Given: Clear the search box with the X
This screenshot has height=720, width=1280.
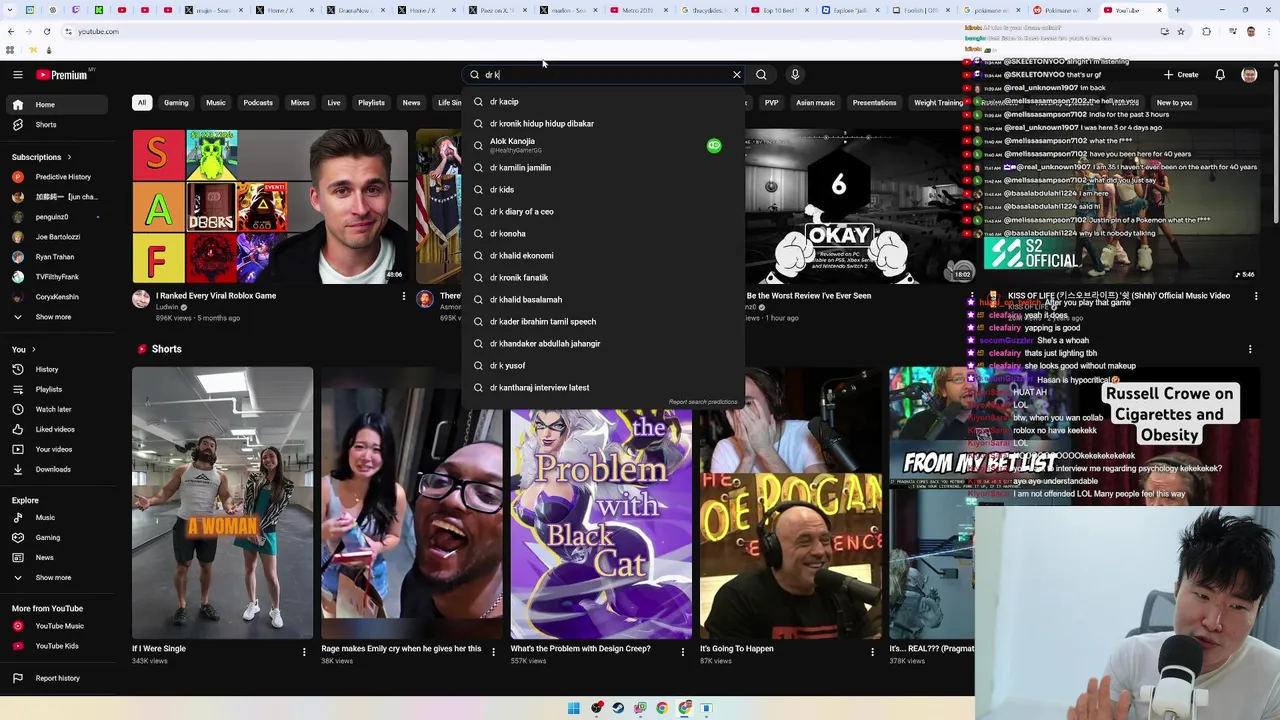Looking at the screenshot, I should [737, 75].
